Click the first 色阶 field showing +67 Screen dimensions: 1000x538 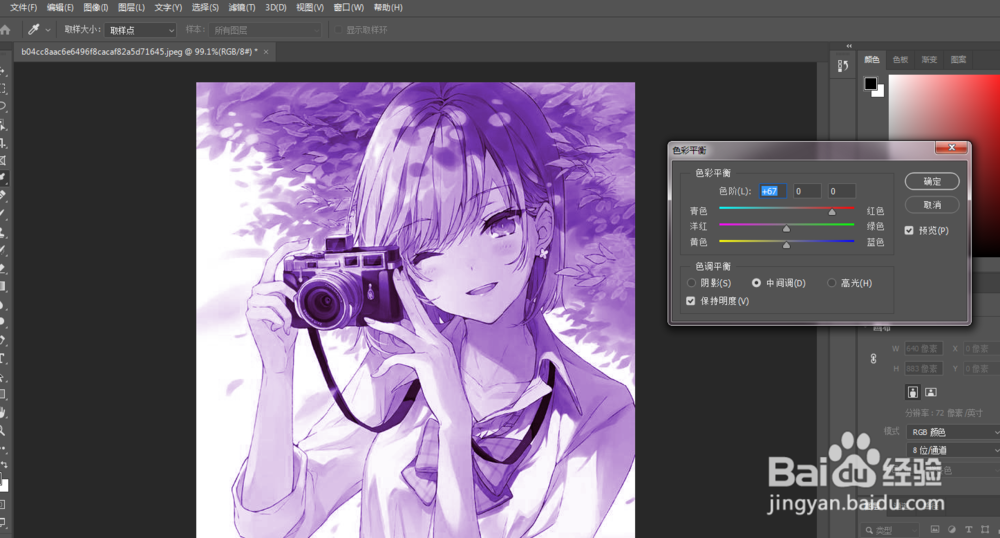(772, 191)
